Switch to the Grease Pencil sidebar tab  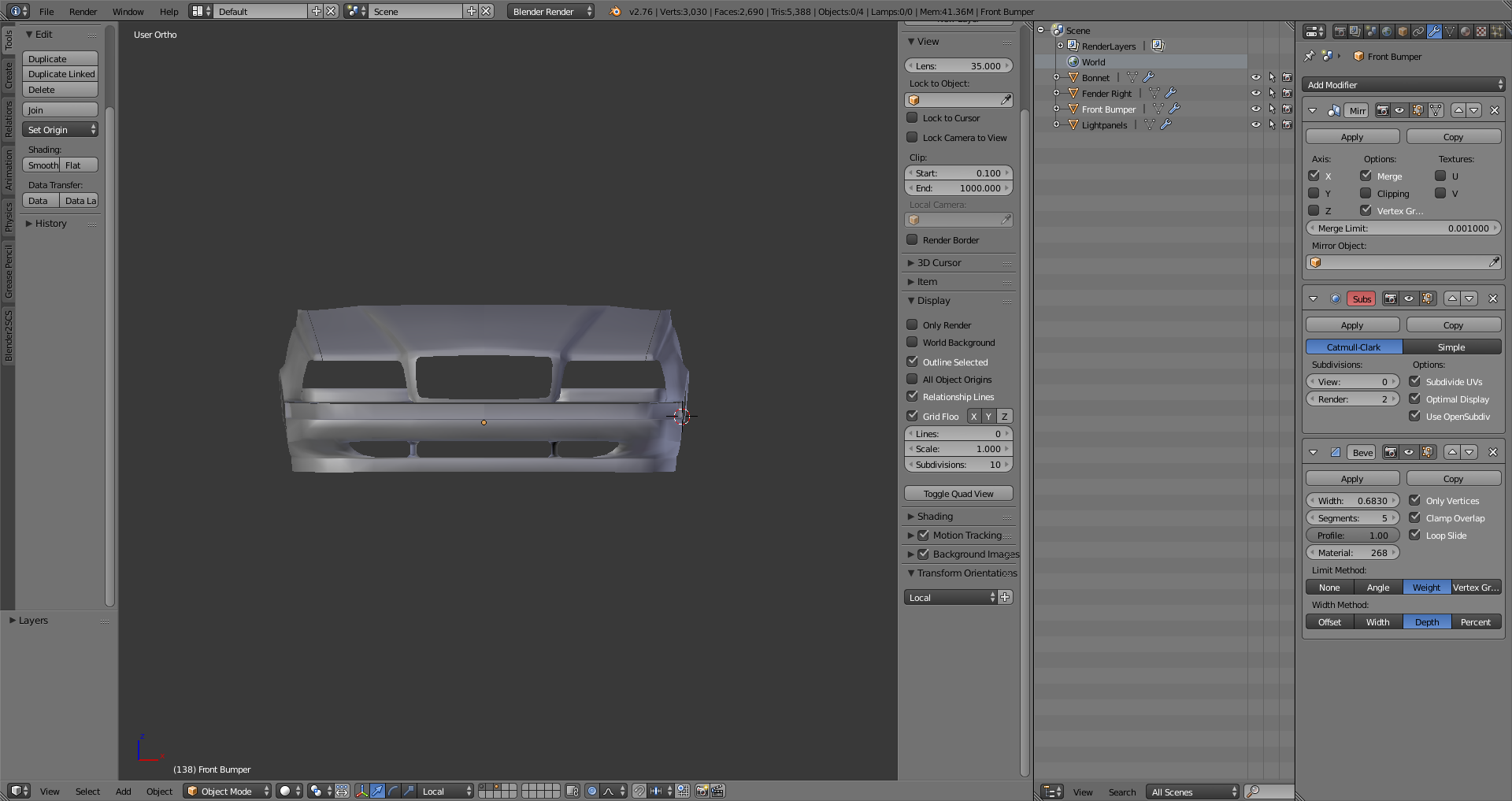[8, 272]
